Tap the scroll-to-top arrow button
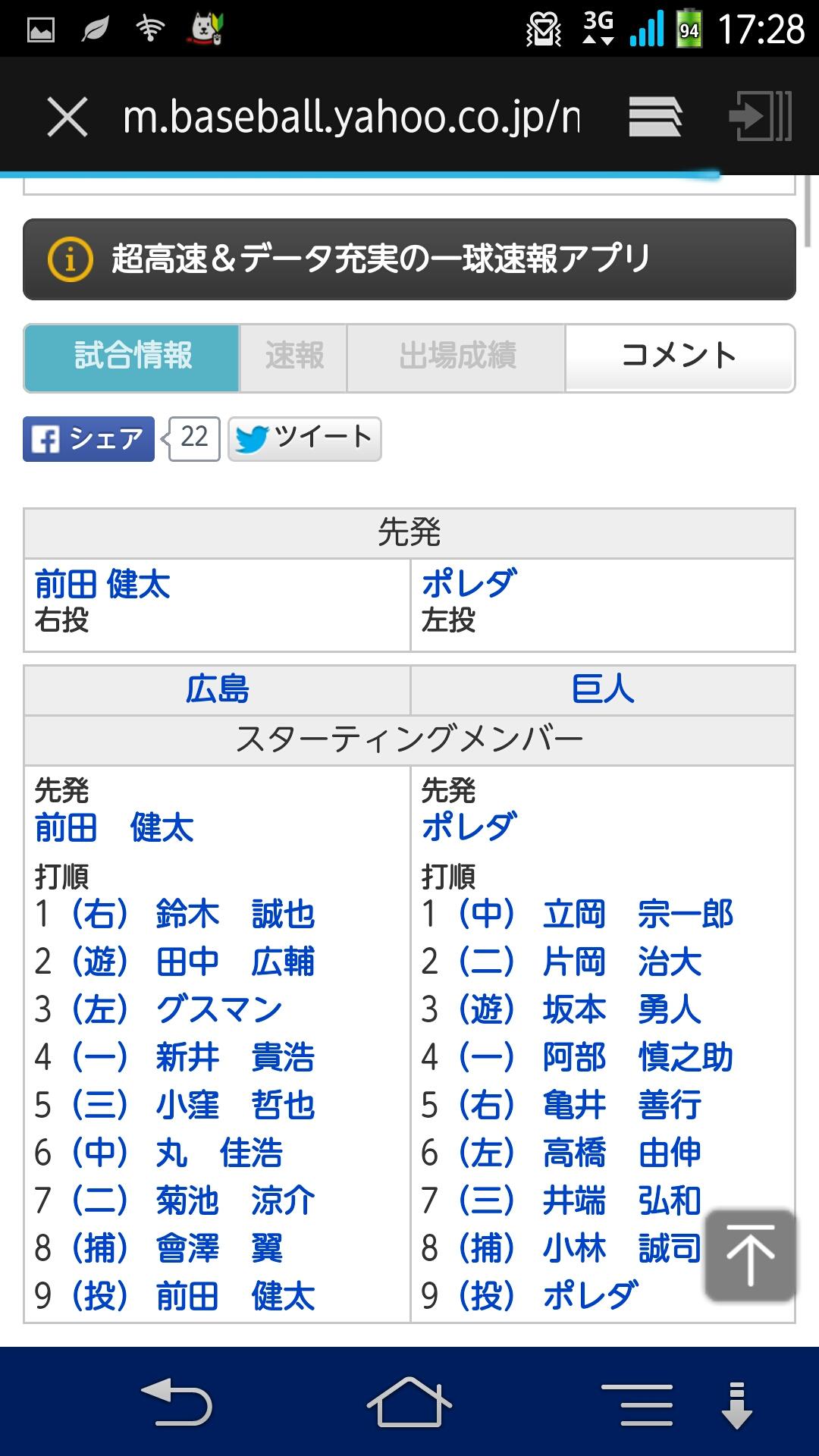The width and height of the screenshot is (819, 1456). (x=750, y=1255)
